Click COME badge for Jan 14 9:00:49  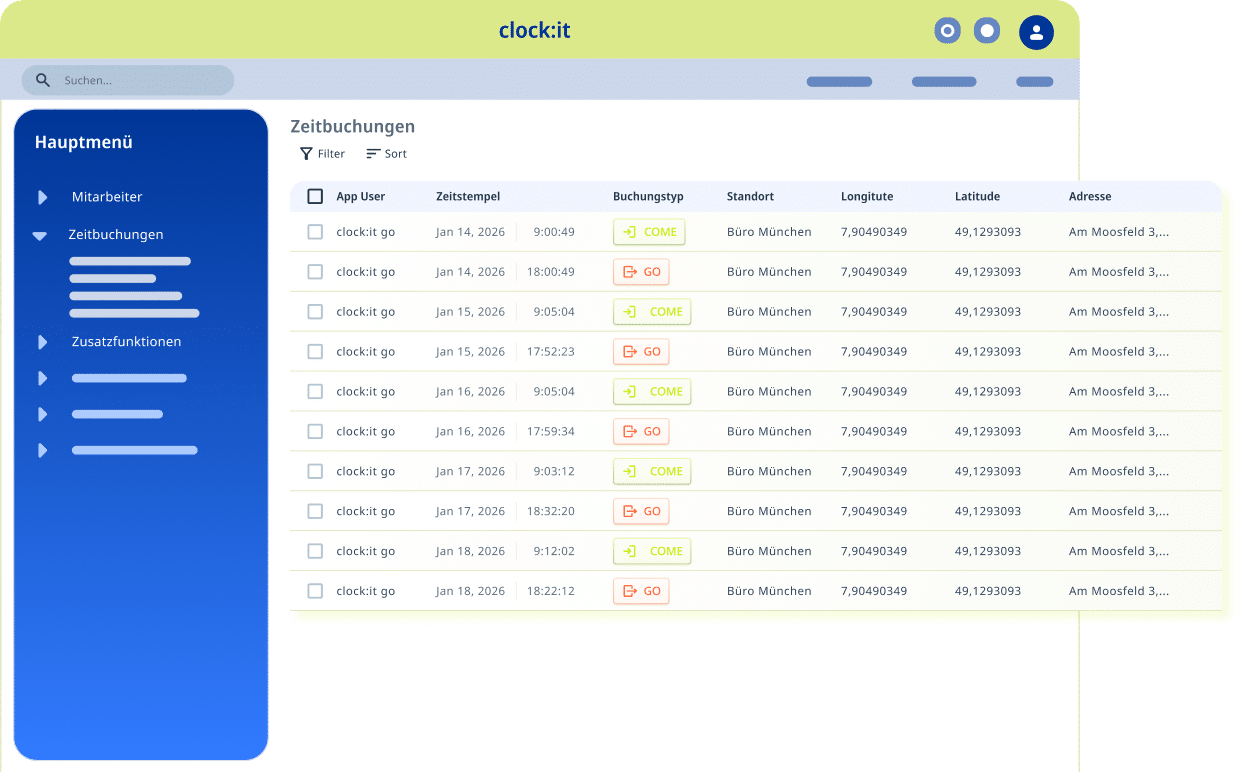649,232
